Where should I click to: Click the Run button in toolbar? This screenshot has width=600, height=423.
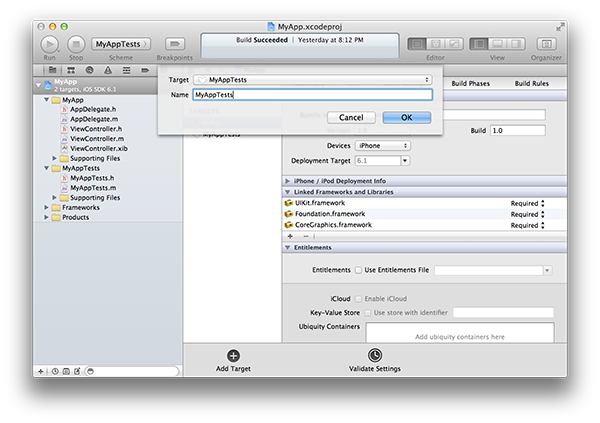point(50,44)
